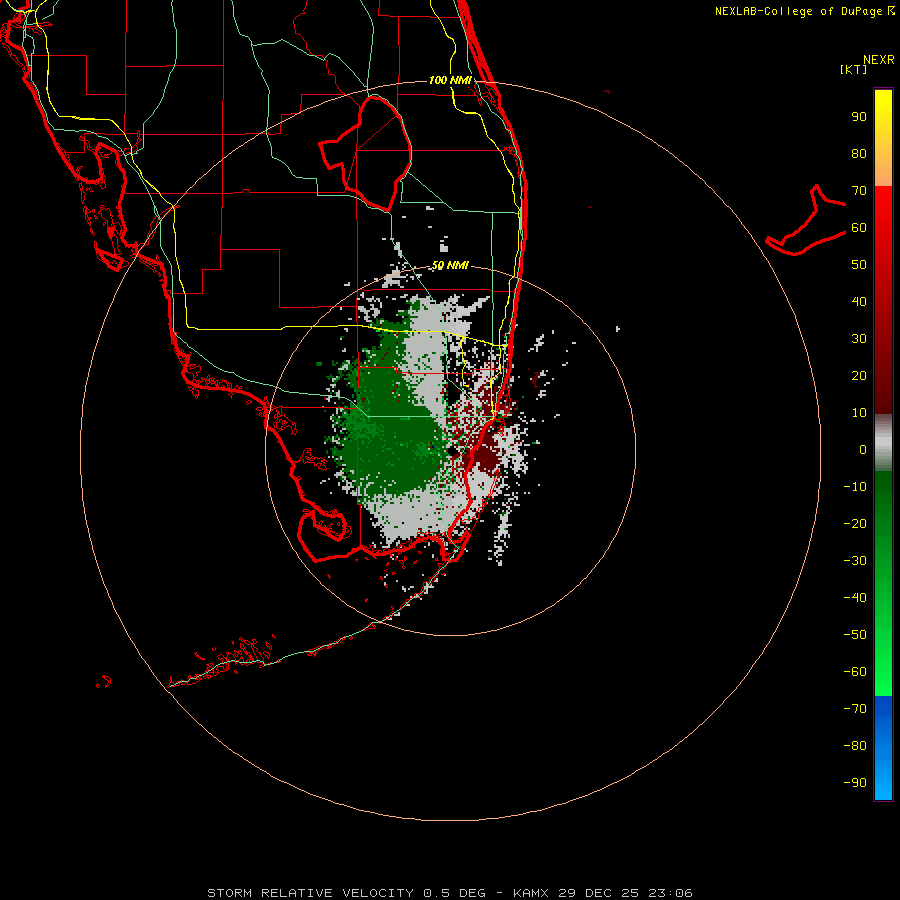Click the positive 60 knot scale label
Screen dimensions: 900x900
859,227
